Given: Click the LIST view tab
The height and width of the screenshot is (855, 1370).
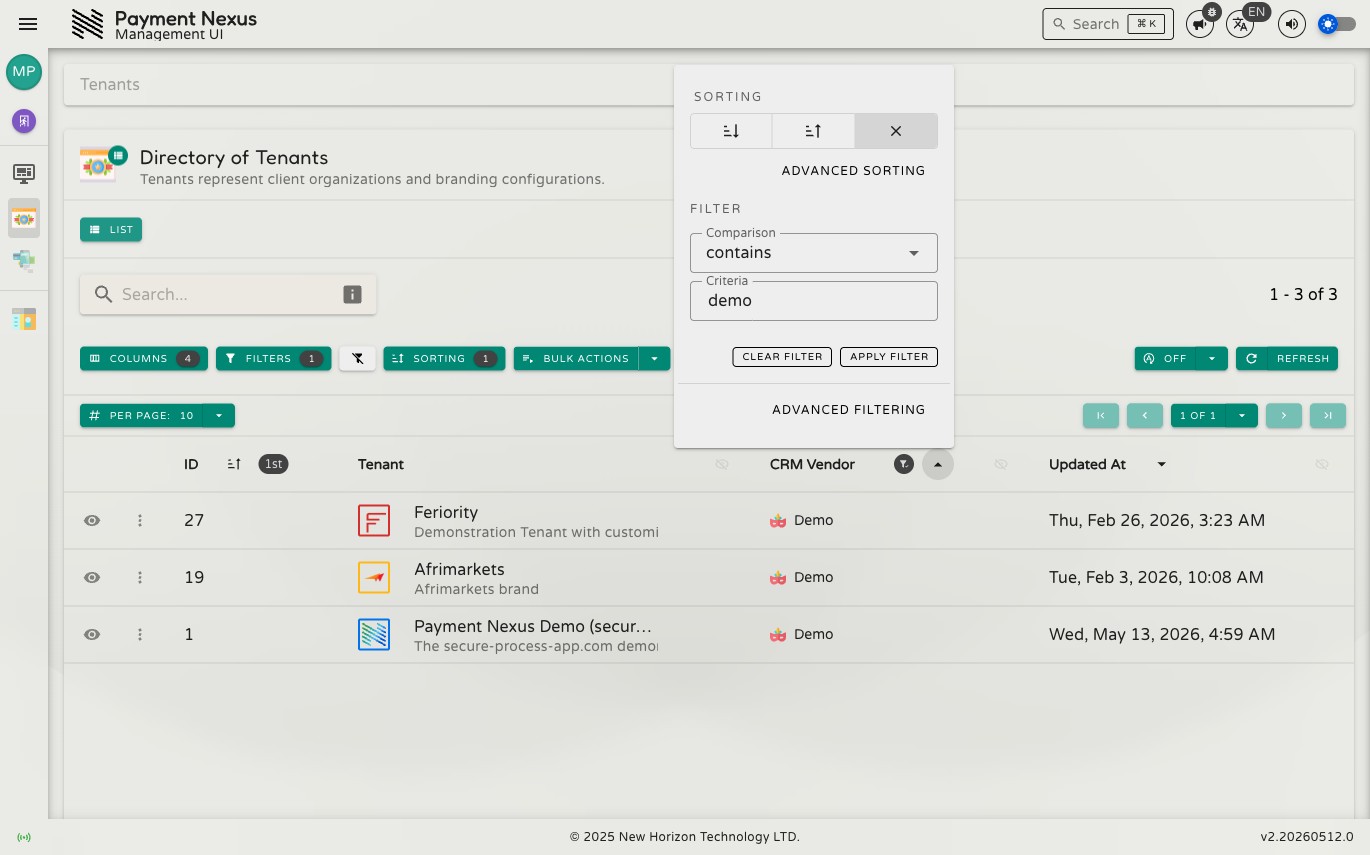Looking at the screenshot, I should pyautogui.click(x=111, y=229).
